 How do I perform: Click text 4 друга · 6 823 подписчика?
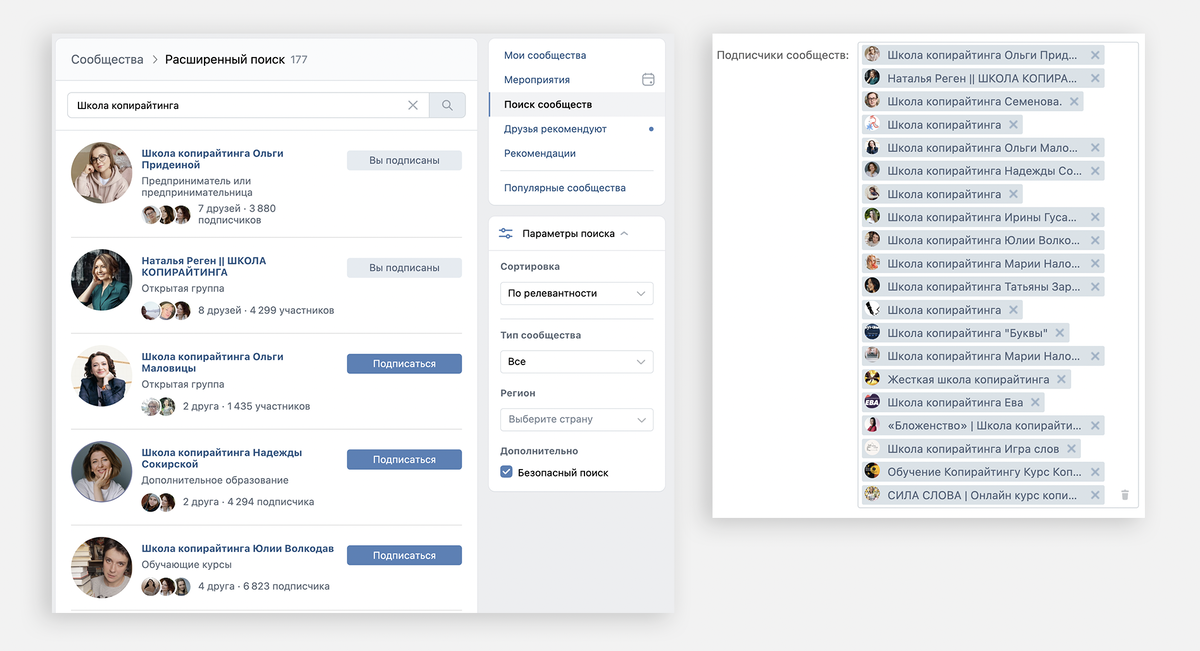[x=264, y=586]
